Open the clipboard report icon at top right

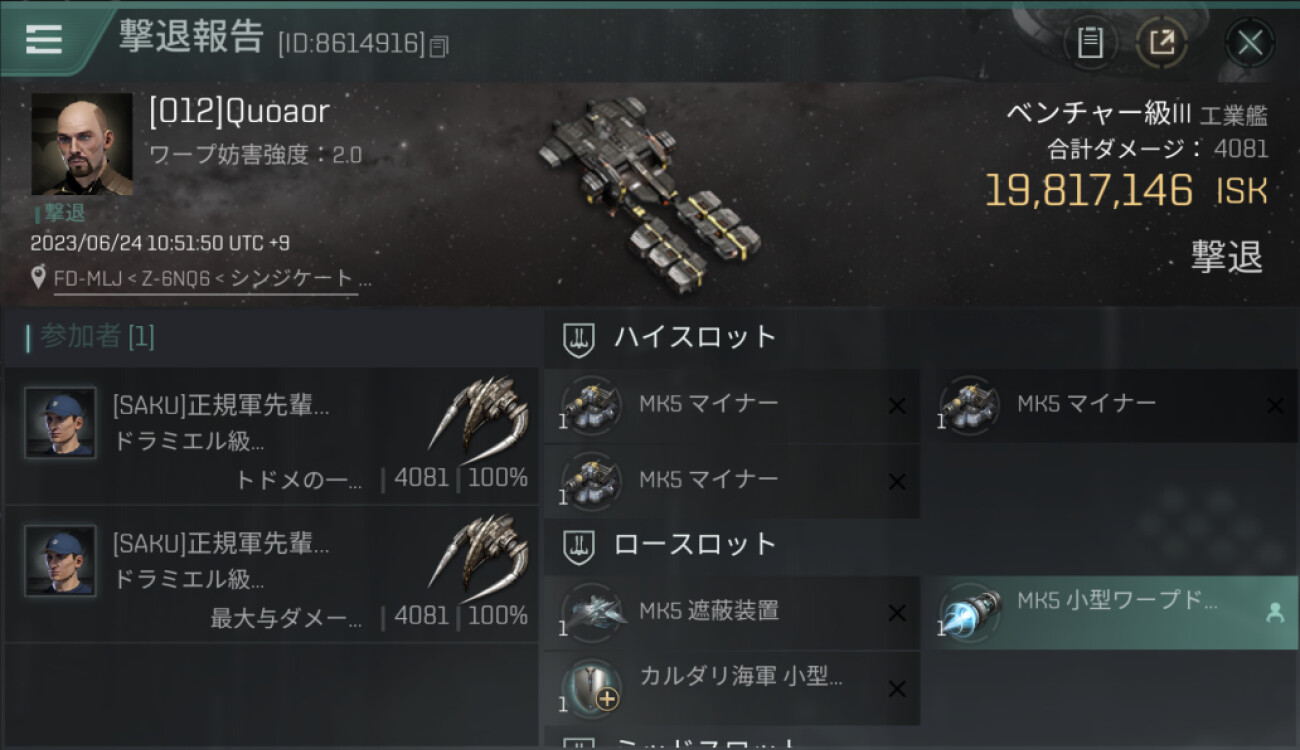point(1090,43)
